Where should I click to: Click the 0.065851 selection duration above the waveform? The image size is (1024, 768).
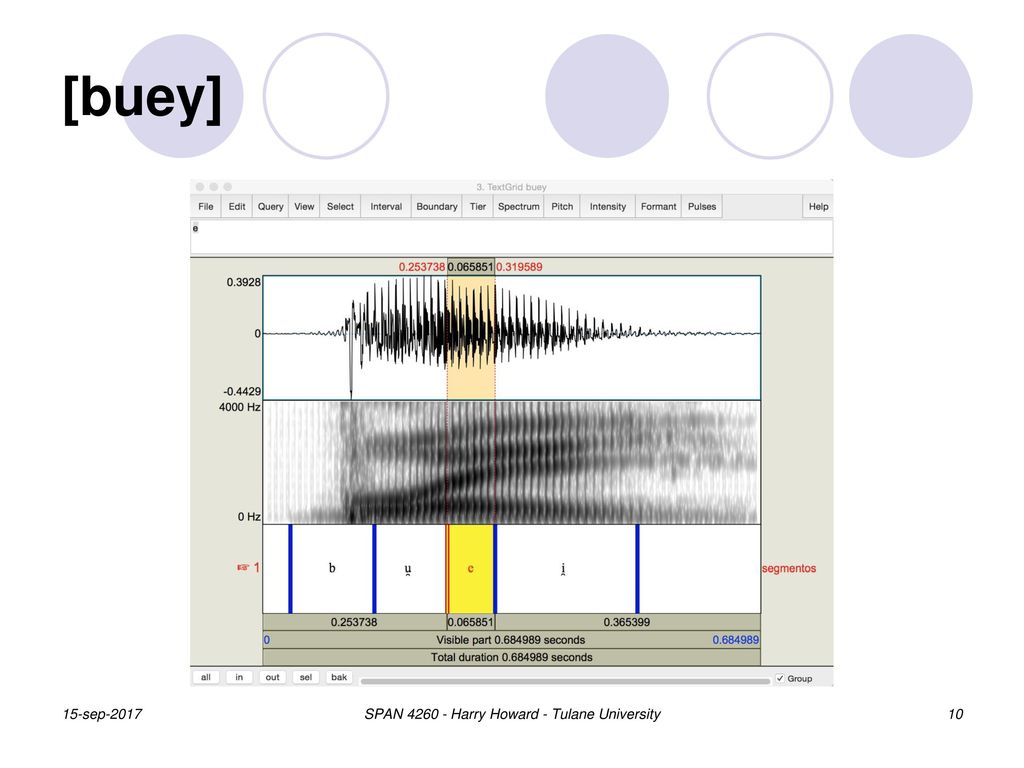click(470, 266)
